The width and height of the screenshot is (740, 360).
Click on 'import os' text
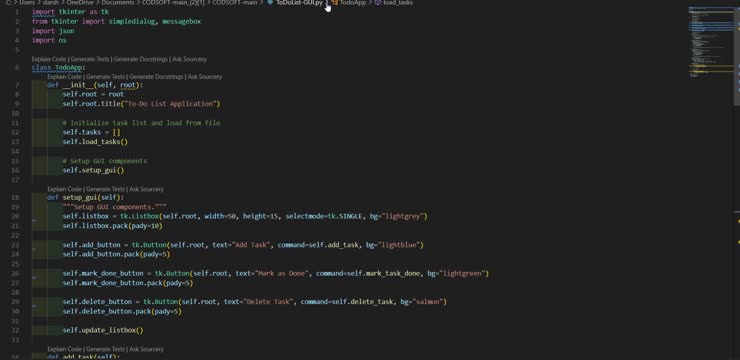[49, 41]
